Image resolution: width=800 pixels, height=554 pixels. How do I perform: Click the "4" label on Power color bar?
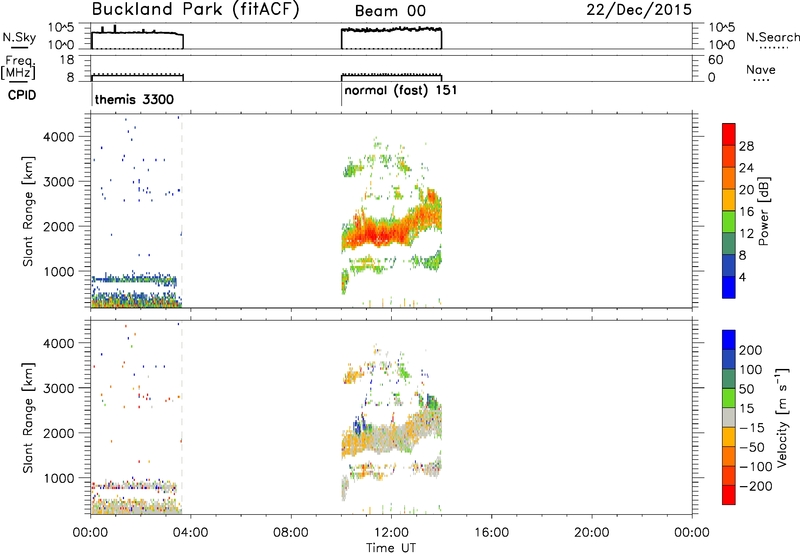point(743,277)
